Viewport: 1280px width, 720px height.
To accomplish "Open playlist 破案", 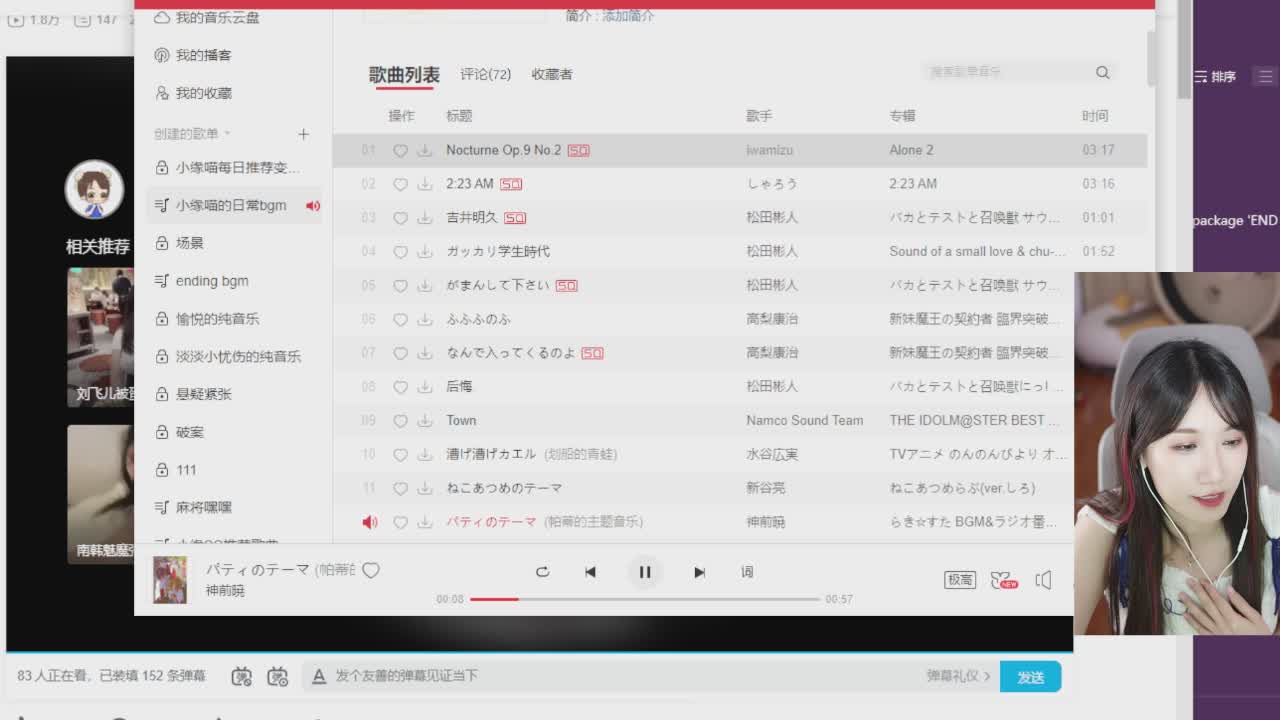I will tap(189, 432).
